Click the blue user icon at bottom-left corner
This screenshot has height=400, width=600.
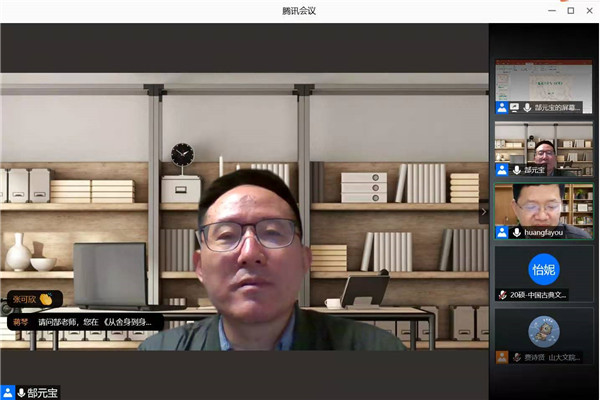click(x=7, y=393)
